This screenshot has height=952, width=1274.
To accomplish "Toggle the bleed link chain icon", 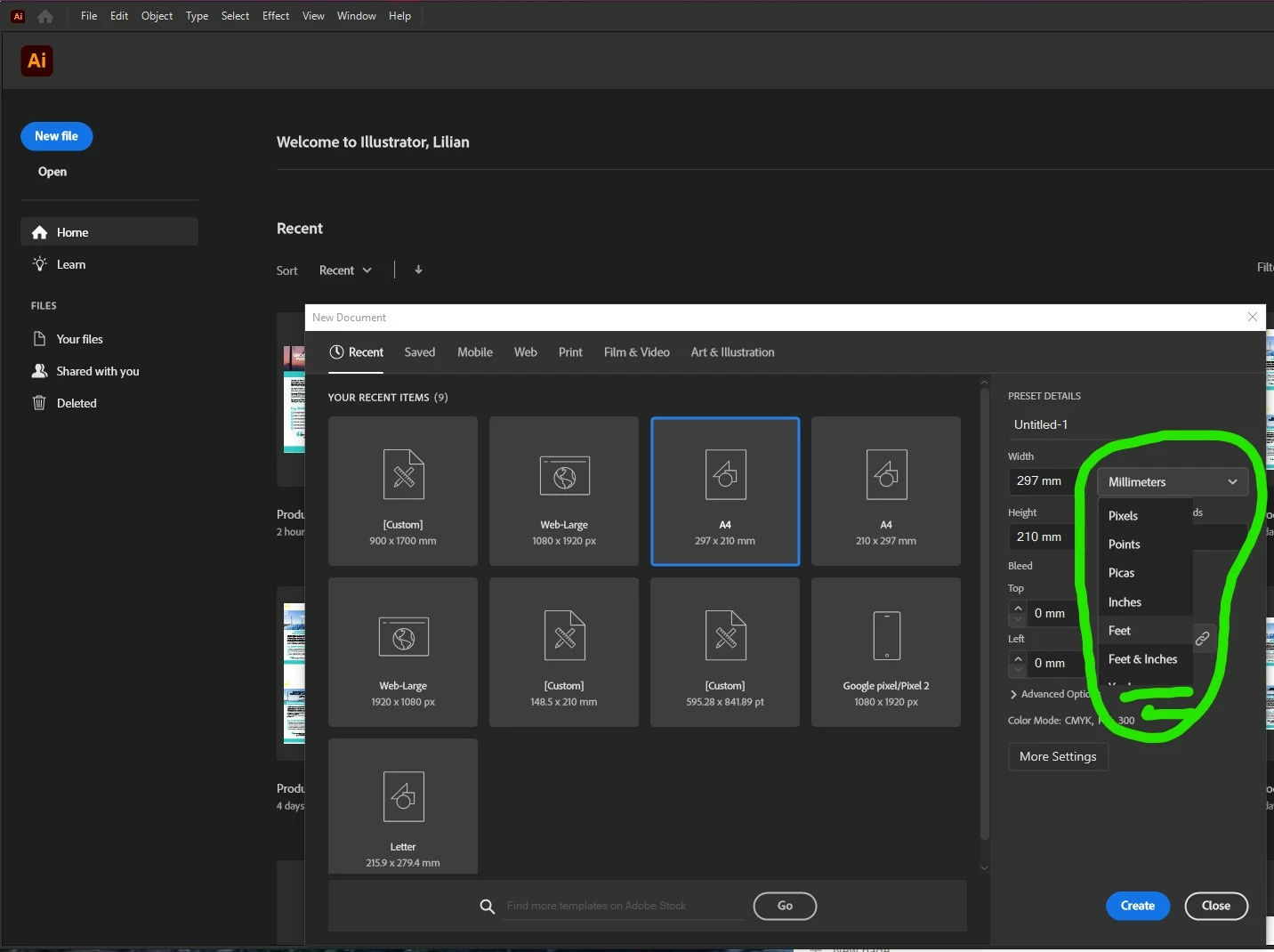I will pyautogui.click(x=1202, y=639).
